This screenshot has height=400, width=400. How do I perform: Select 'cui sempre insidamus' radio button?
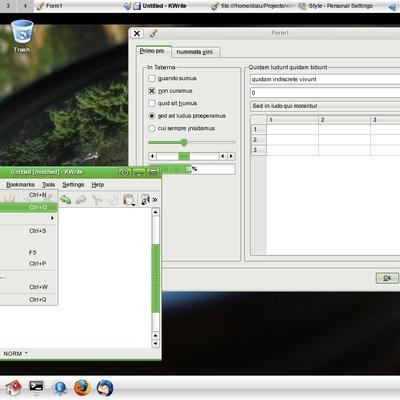point(152,128)
